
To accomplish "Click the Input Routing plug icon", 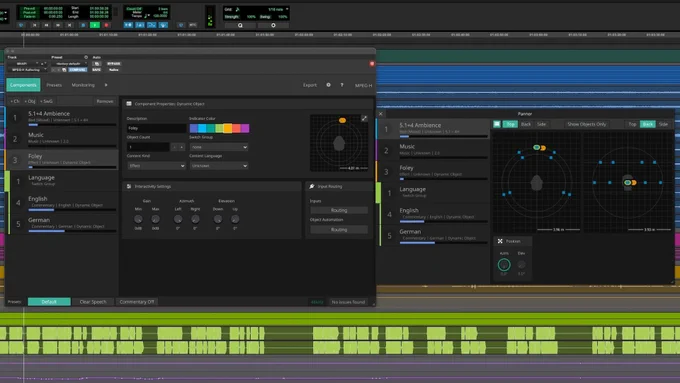I will coord(312,186).
